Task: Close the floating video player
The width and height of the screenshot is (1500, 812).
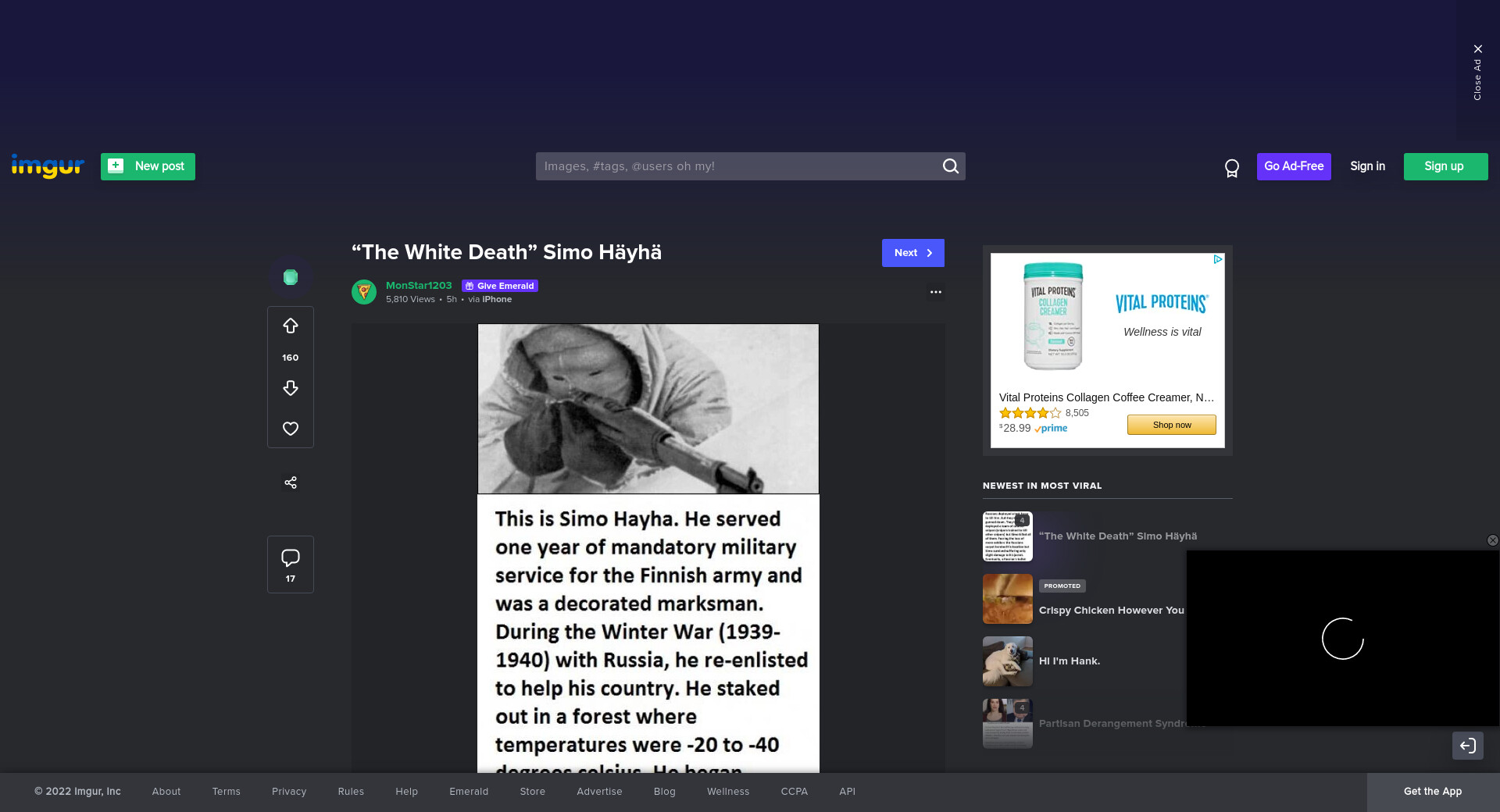Action: [1492, 540]
